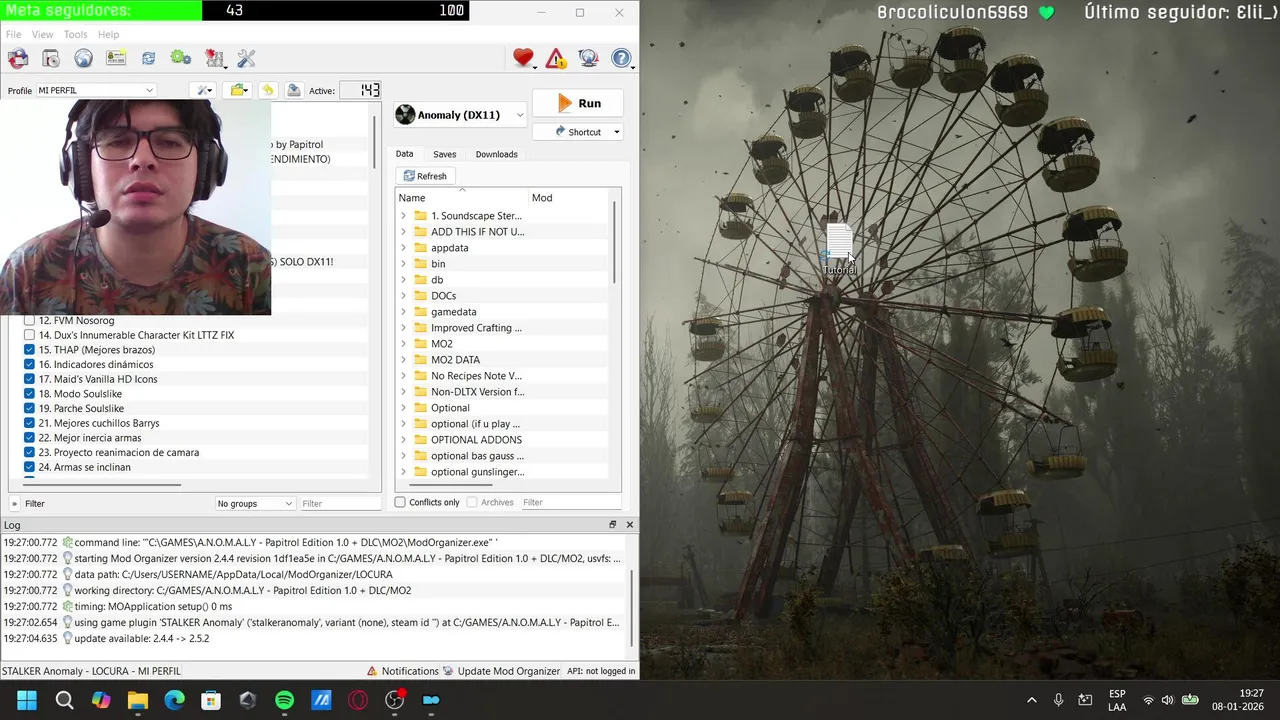This screenshot has width=1280, height=720.
Task: Click Update Mod Organizer in the status bar
Action: point(501,671)
